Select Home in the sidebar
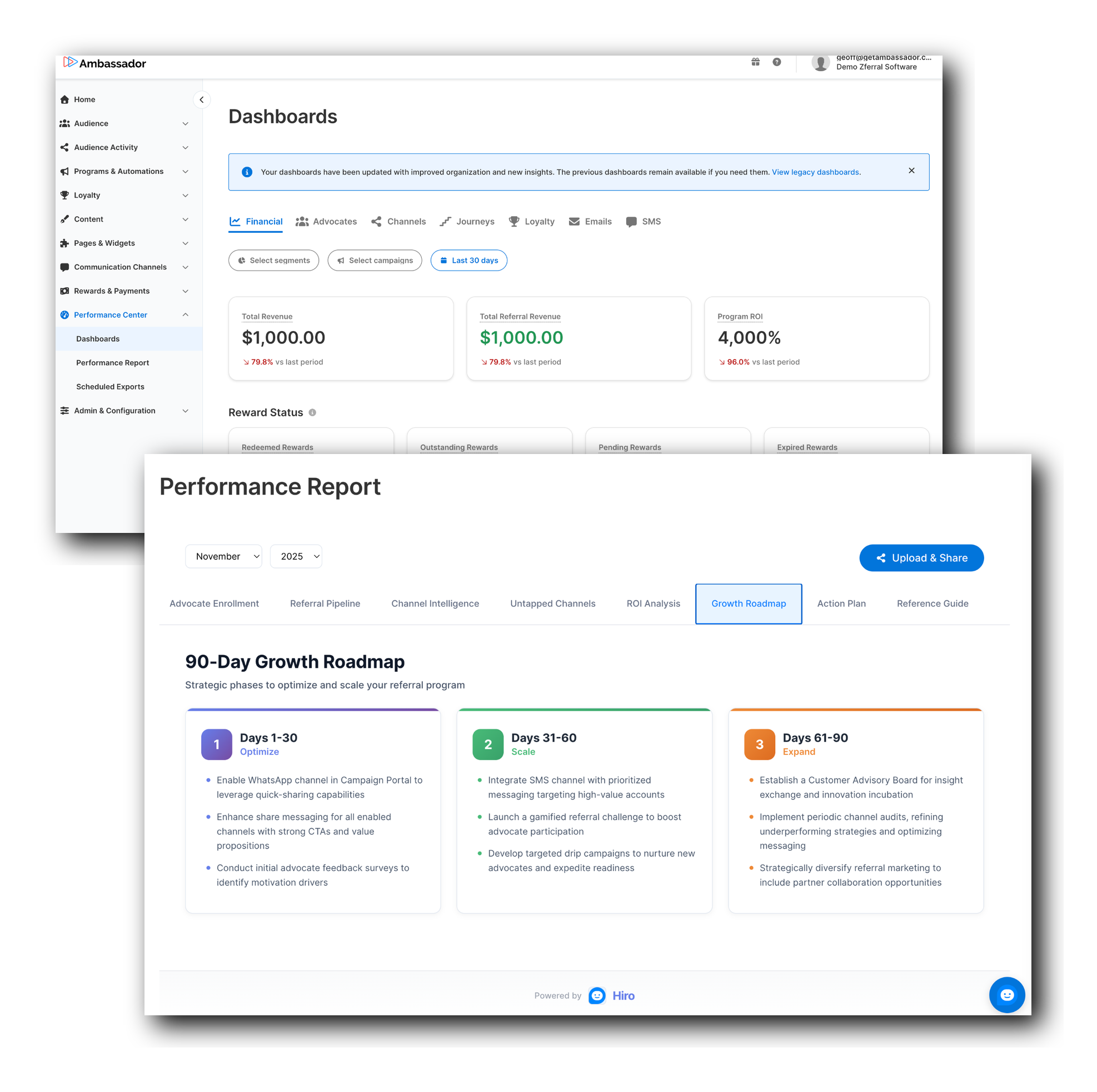The image size is (1097, 1092). pos(84,99)
